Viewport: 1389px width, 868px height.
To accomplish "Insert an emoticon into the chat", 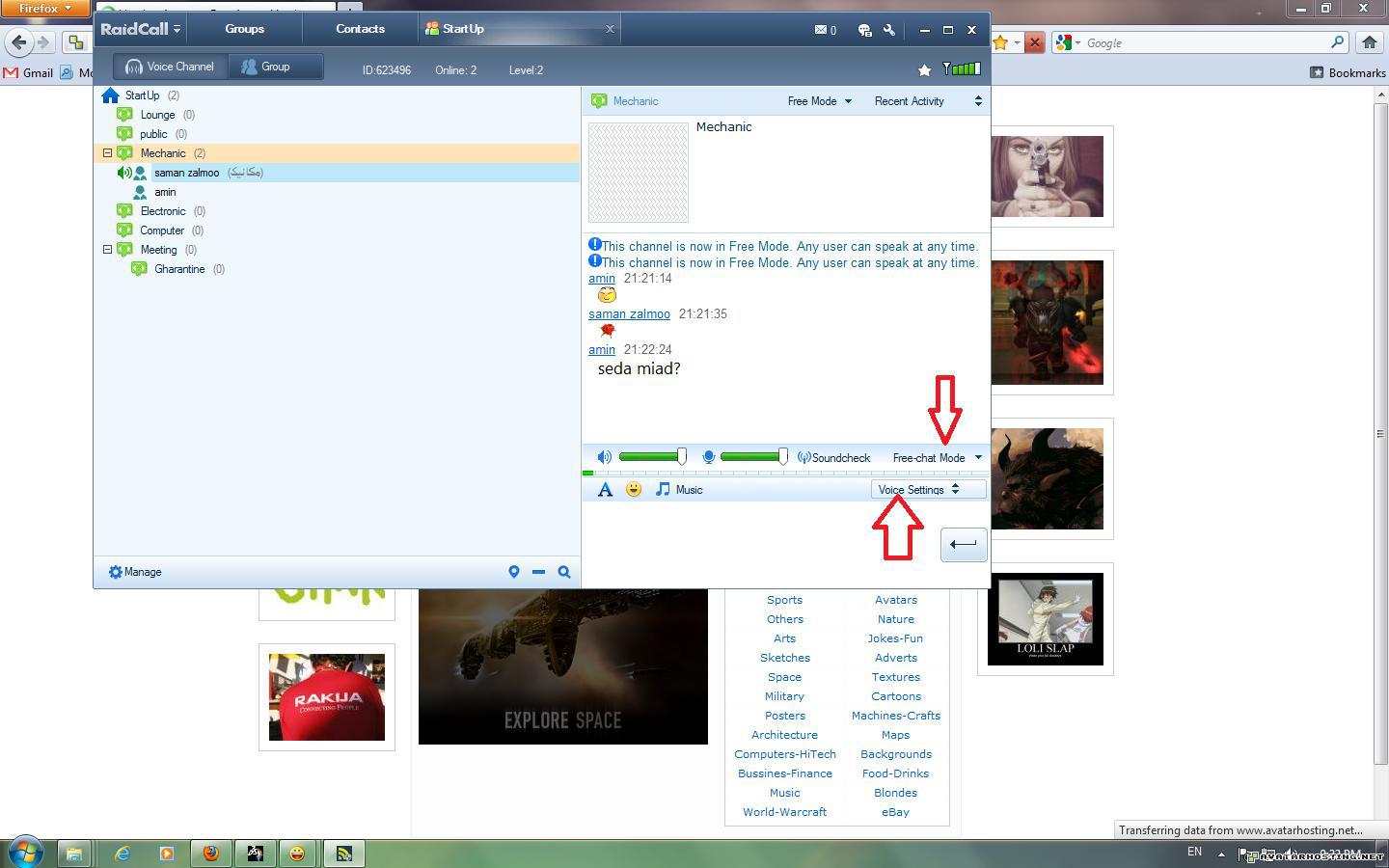I will click(x=634, y=489).
